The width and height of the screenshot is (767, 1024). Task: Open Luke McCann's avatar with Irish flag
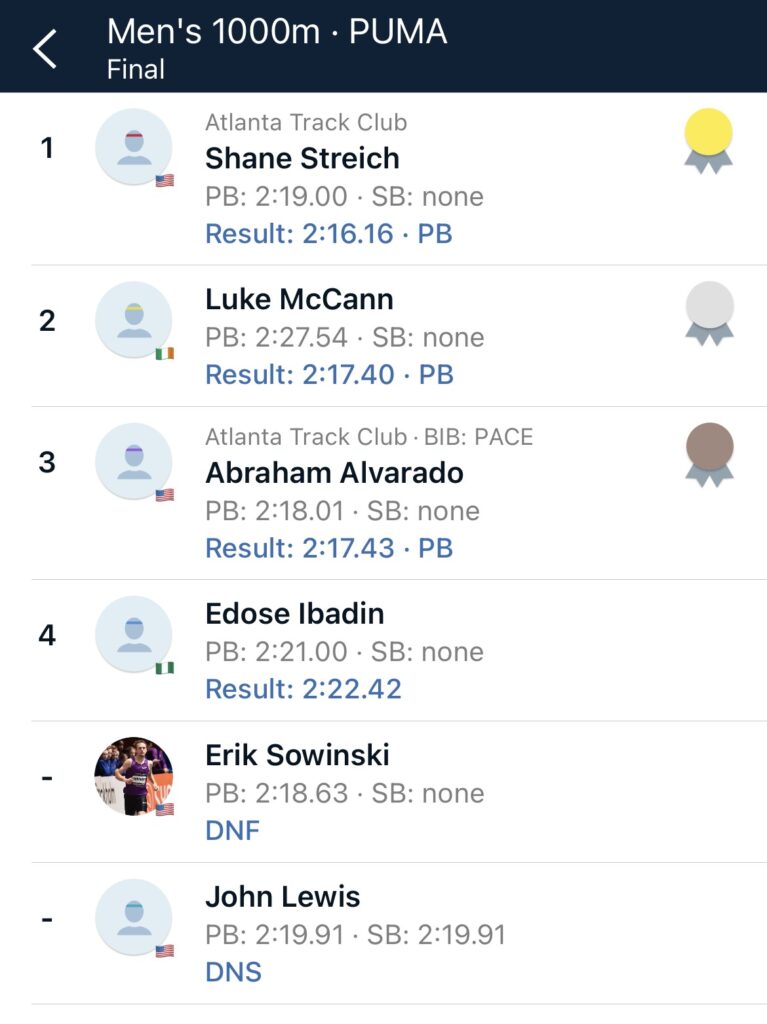[x=134, y=321]
